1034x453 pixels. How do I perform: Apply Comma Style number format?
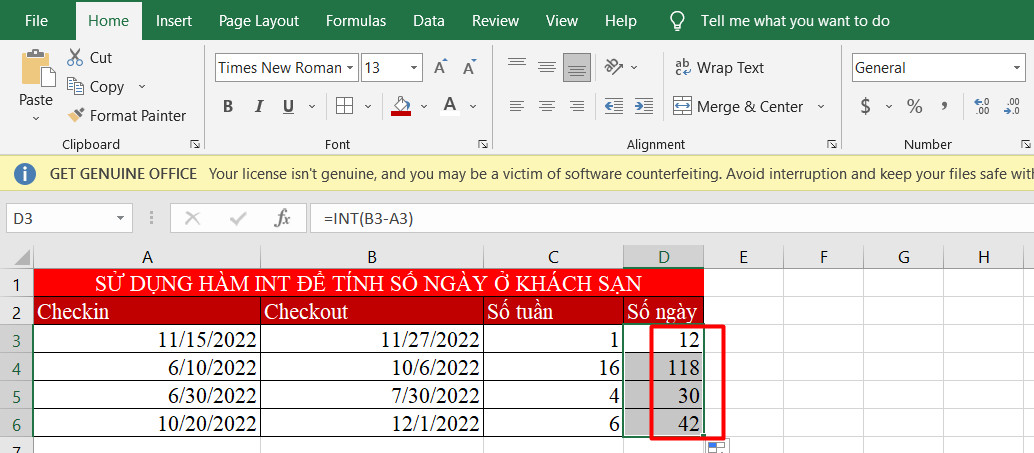click(x=944, y=106)
